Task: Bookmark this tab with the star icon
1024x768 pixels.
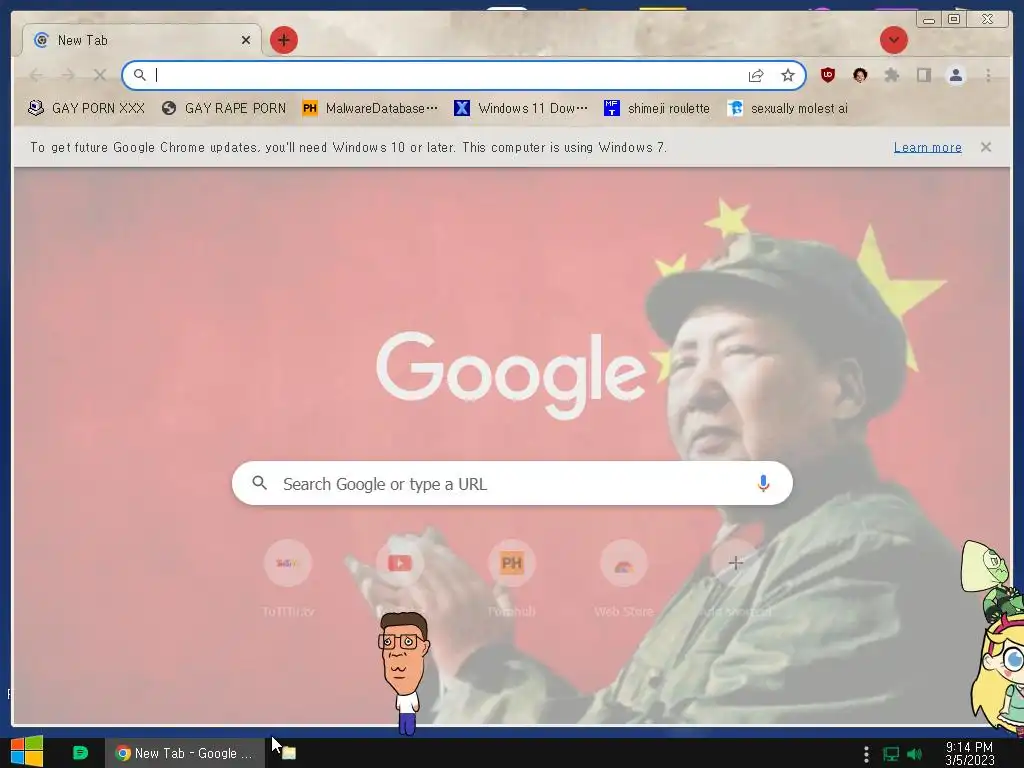Action: (x=788, y=75)
